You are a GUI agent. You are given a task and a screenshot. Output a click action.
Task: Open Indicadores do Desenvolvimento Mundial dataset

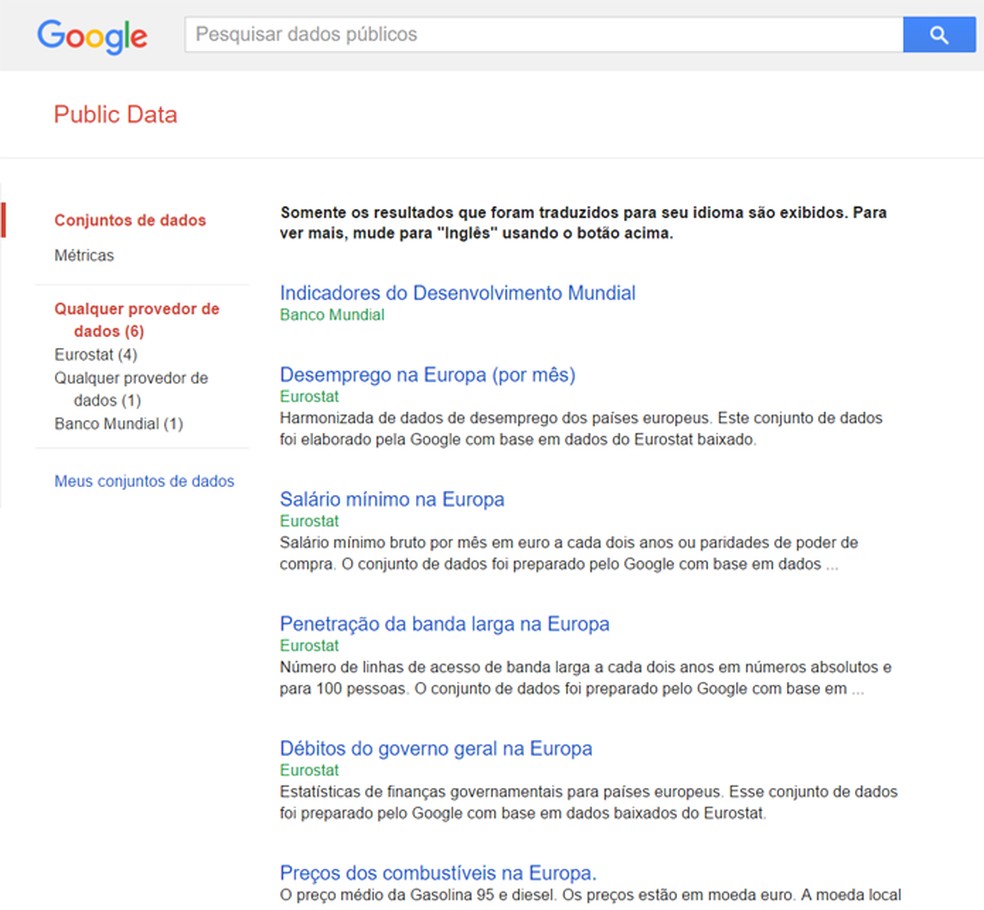pyautogui.click(x=457, y=293)
